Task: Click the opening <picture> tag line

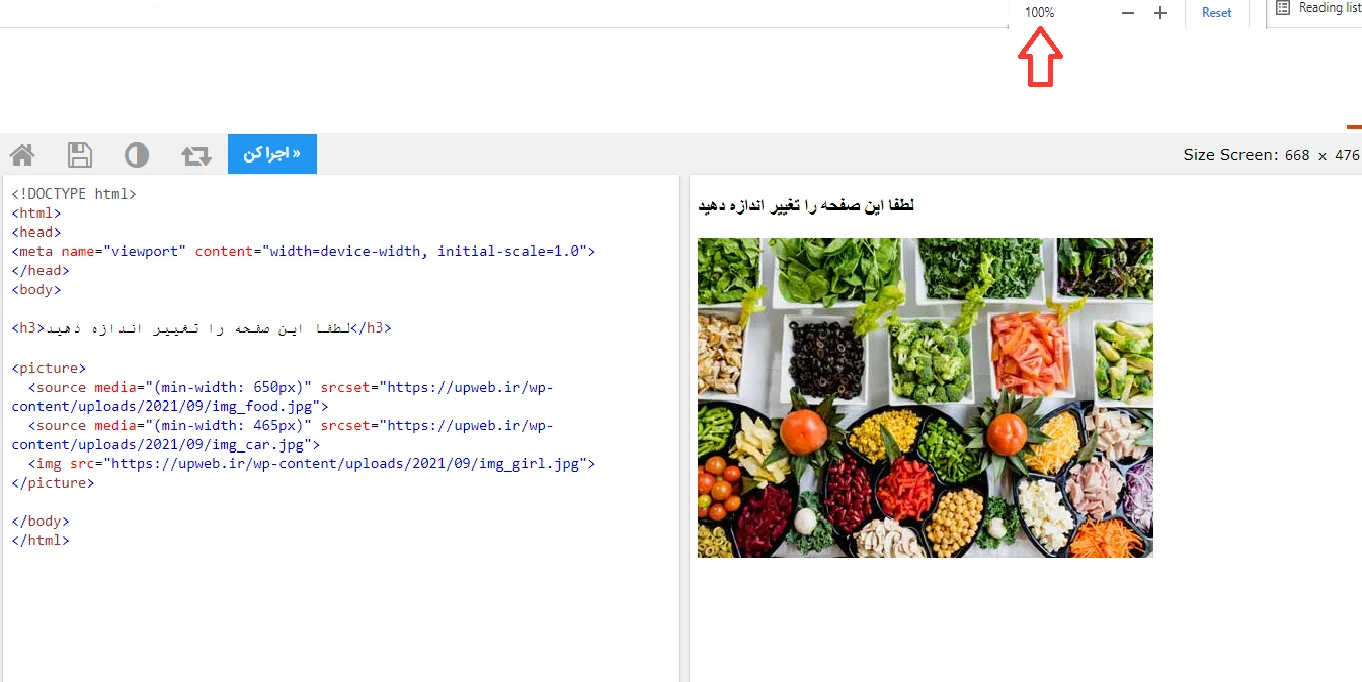Action: [49, 368]
